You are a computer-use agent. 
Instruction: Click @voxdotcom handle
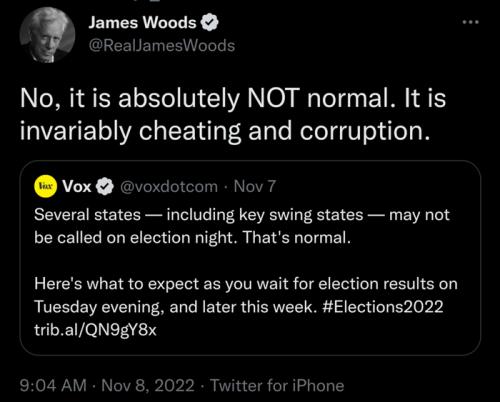click(169, 187)
